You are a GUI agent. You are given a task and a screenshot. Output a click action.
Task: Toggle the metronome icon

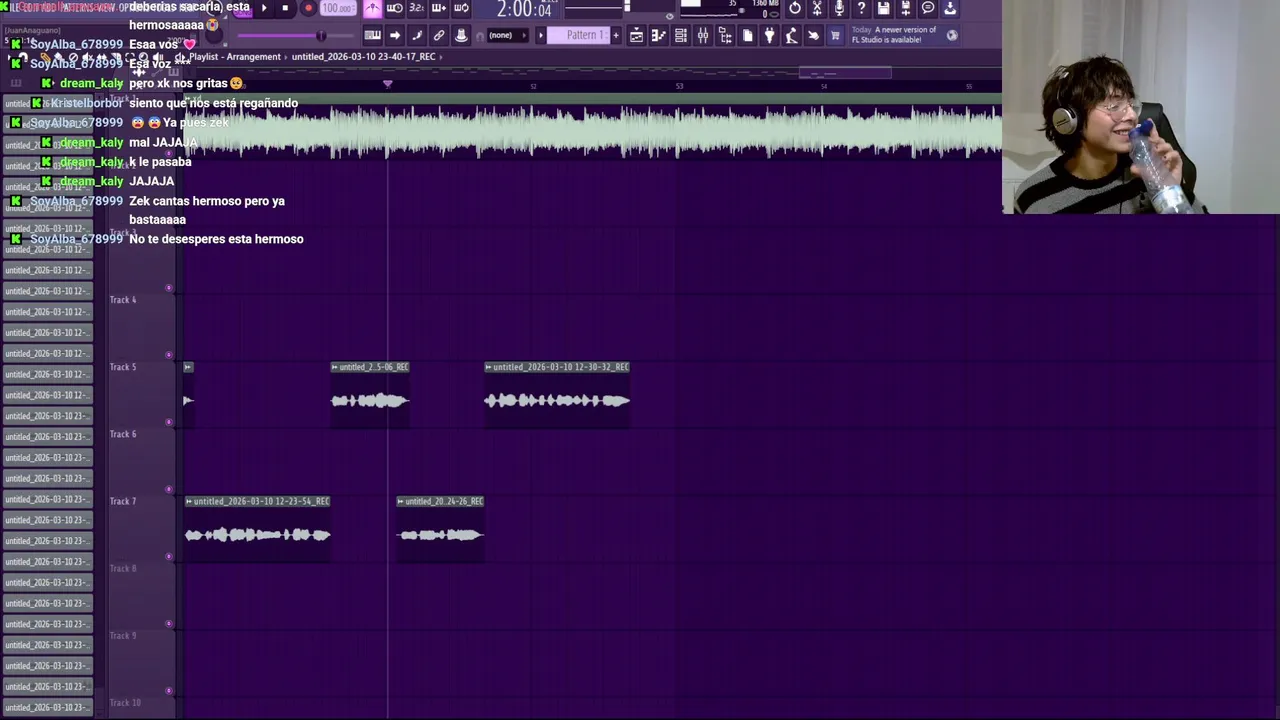pos(372,8)
